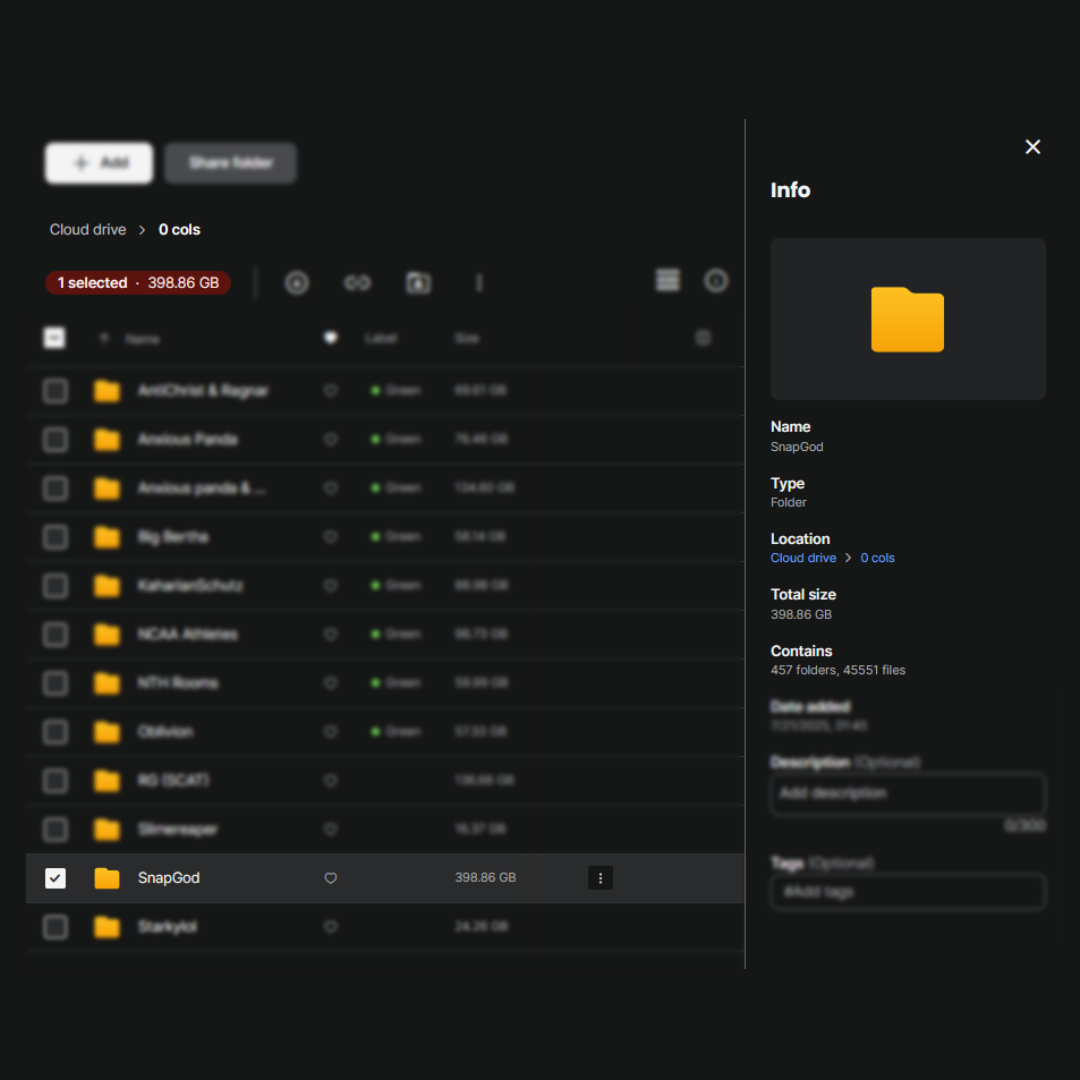Screen dimensions: 1080x1080
Task: Open the three-dot menu on the selected row
Action: click(600, 878)
